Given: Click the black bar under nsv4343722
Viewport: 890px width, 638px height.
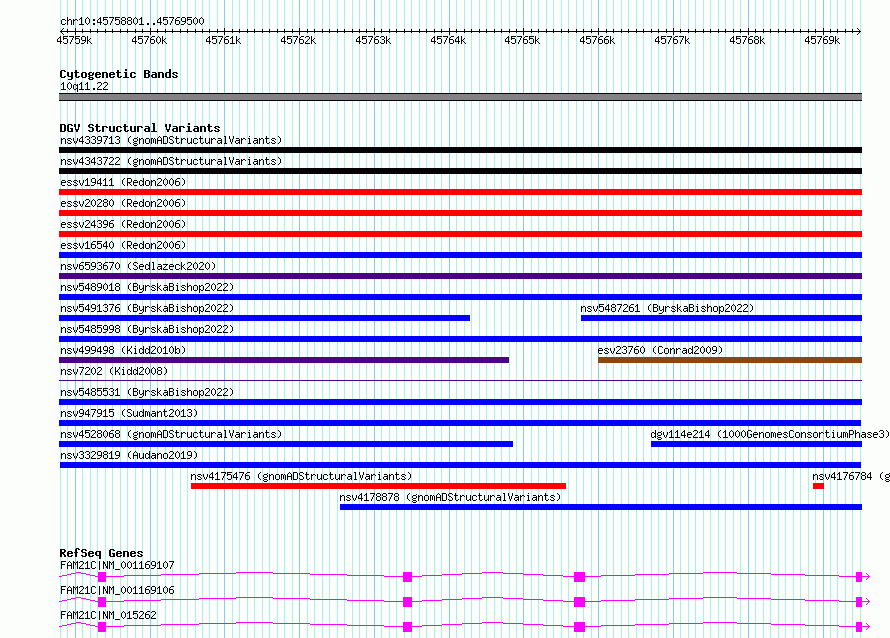Looking at the screenshot, I should tap(460, 171).
